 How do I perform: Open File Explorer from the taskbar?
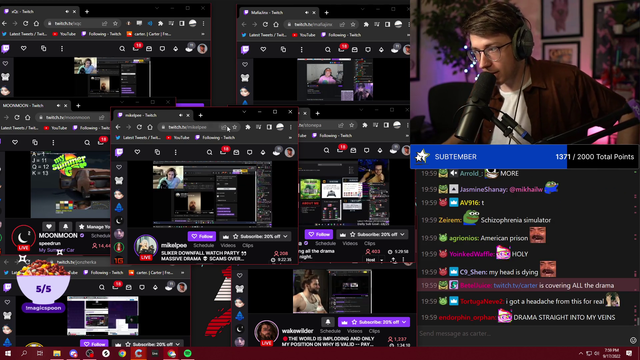tap(57, 353)
